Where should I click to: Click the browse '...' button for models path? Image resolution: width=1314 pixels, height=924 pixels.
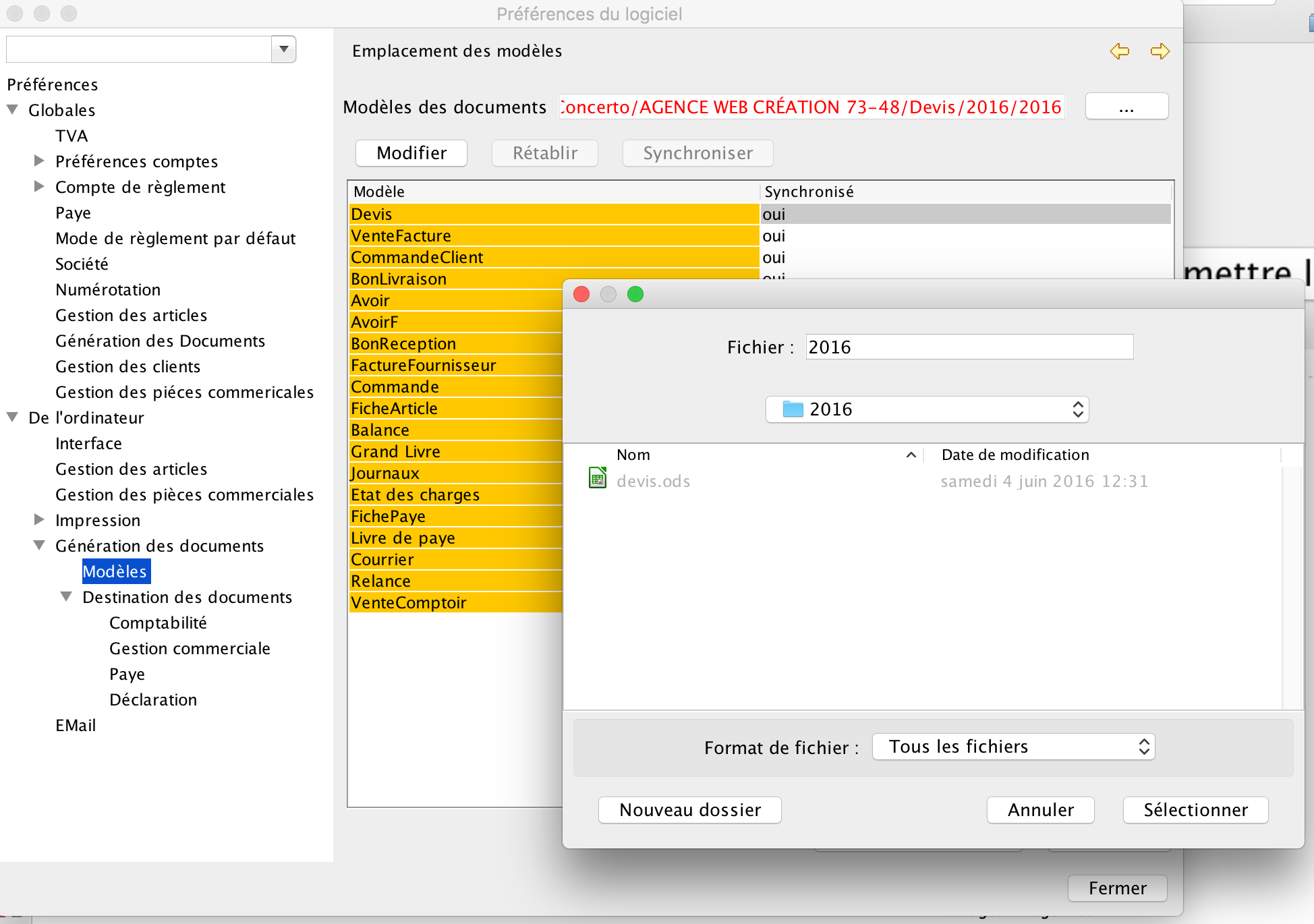(1126, 107)
